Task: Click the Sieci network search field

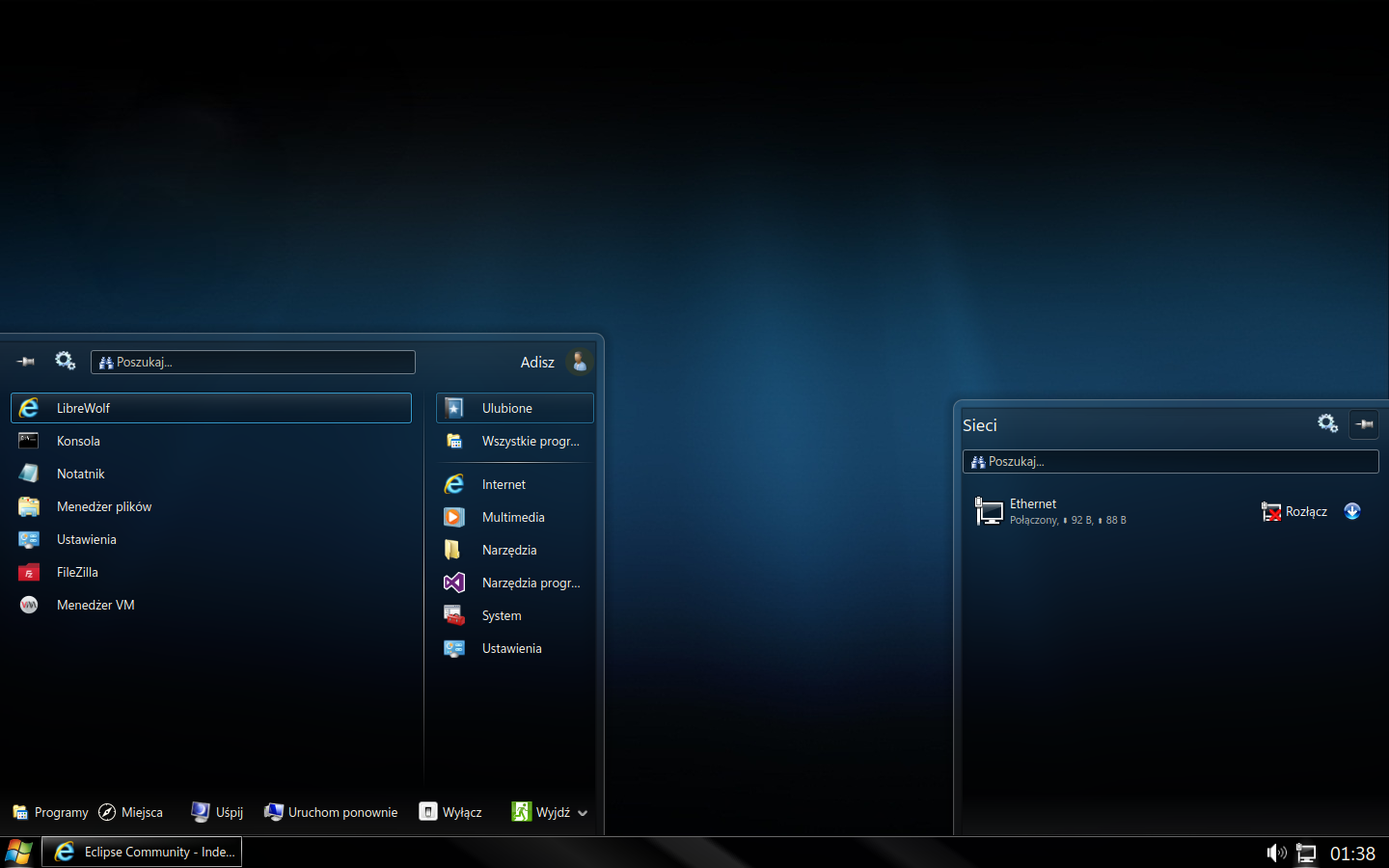Action: click(1170, 462)
